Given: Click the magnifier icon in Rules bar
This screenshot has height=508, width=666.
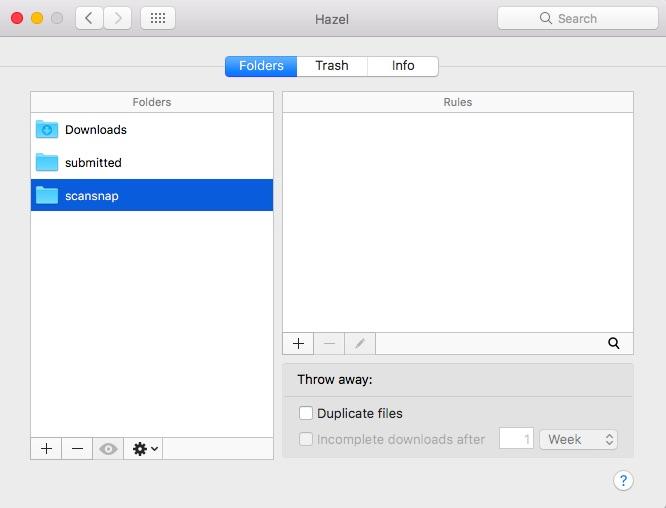Looking at the screenshot, I should 613,343.
